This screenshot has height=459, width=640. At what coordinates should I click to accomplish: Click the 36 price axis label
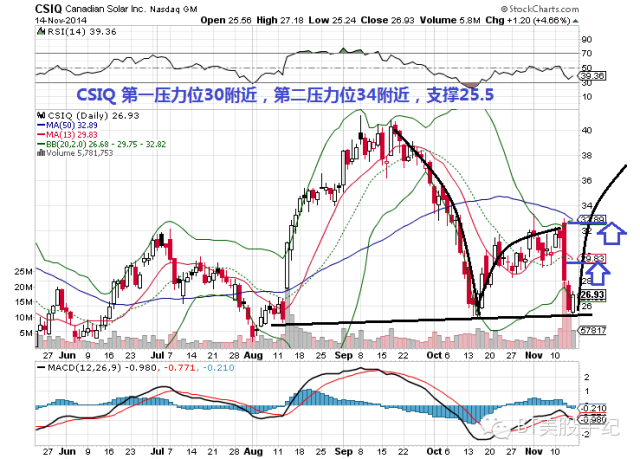[587, 181]
